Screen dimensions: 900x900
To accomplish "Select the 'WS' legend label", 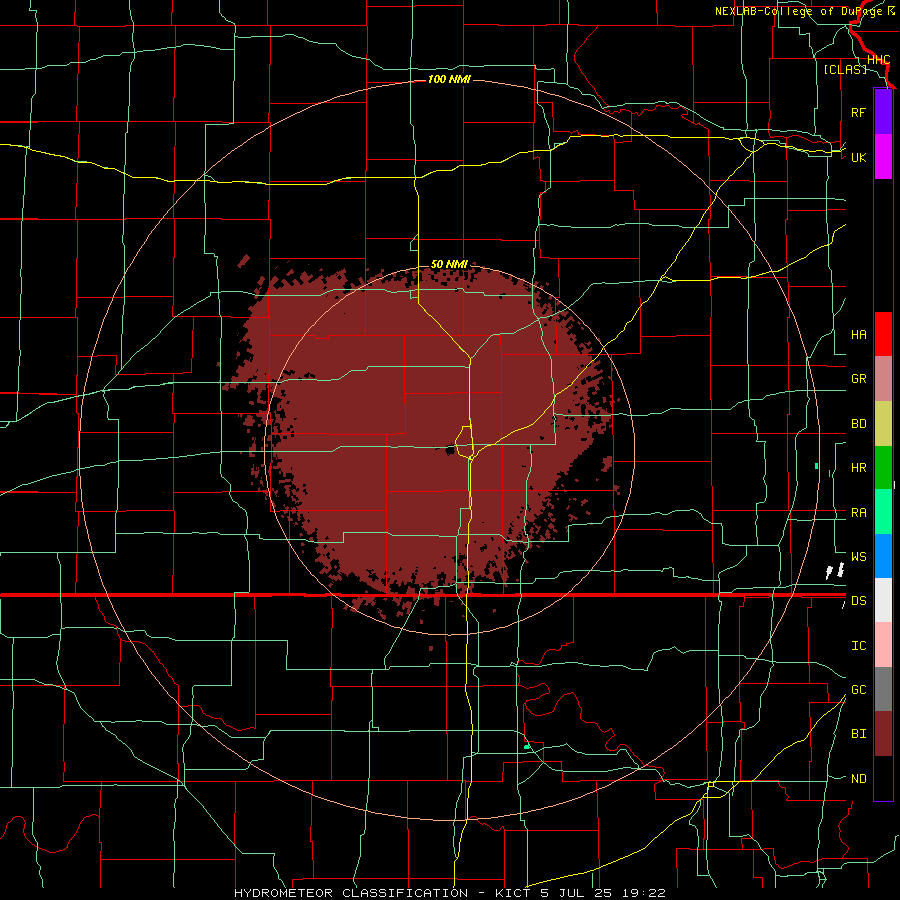I will pos(858,557).
